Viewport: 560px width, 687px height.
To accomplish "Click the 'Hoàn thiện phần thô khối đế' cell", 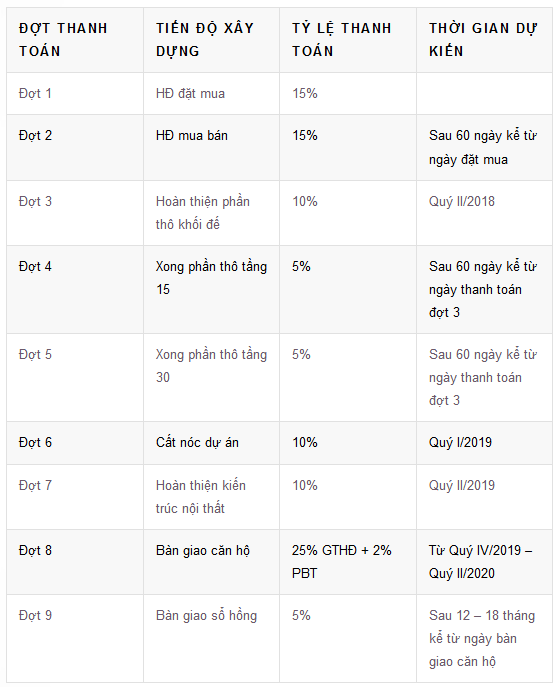I will (x=212, y=213).
